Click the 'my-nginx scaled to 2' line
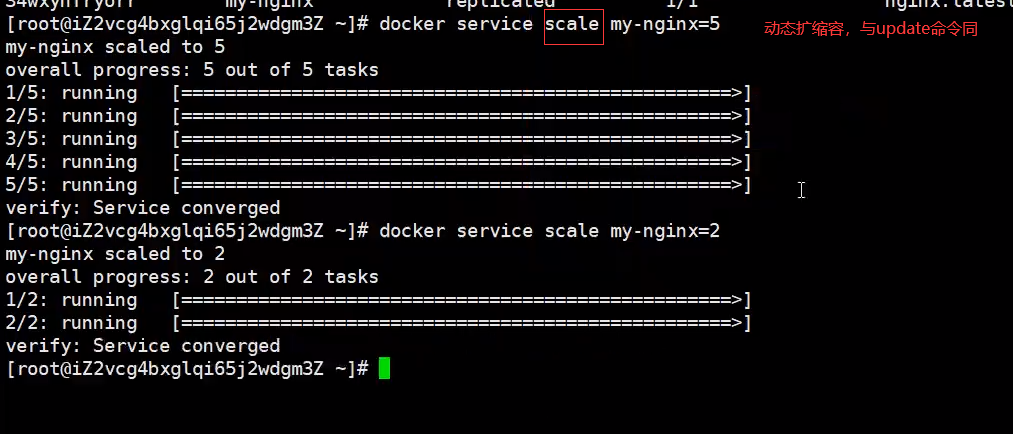The image size is (1013, 434). [115, 254]
